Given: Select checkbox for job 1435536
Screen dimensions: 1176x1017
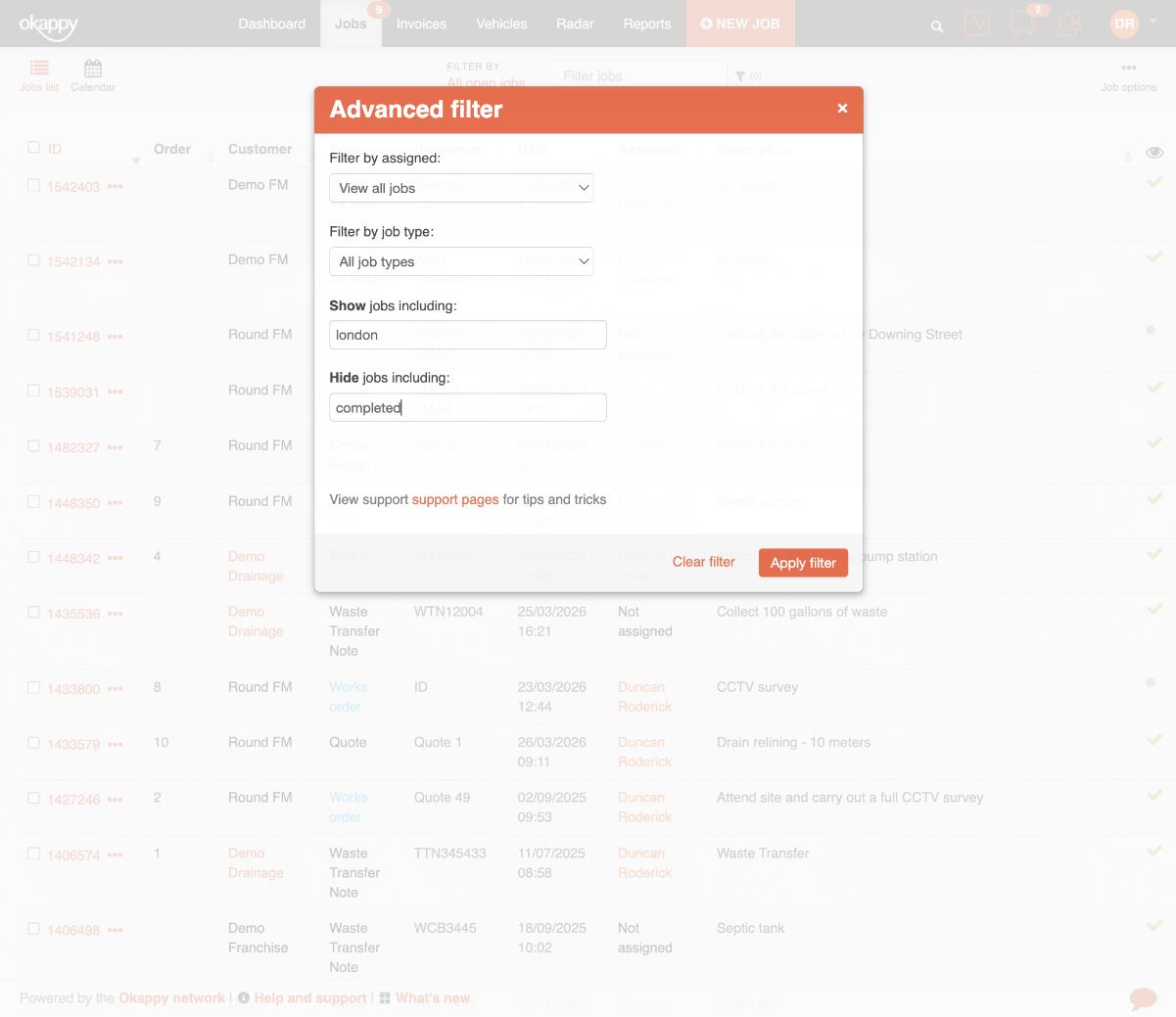Looking at the screenshot, I should tap(33, 612).
